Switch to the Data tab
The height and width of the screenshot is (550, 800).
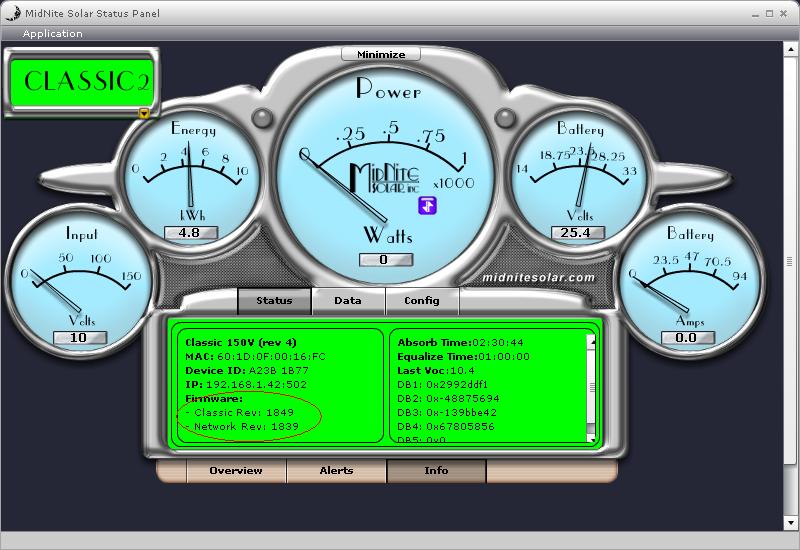point(348,301)
